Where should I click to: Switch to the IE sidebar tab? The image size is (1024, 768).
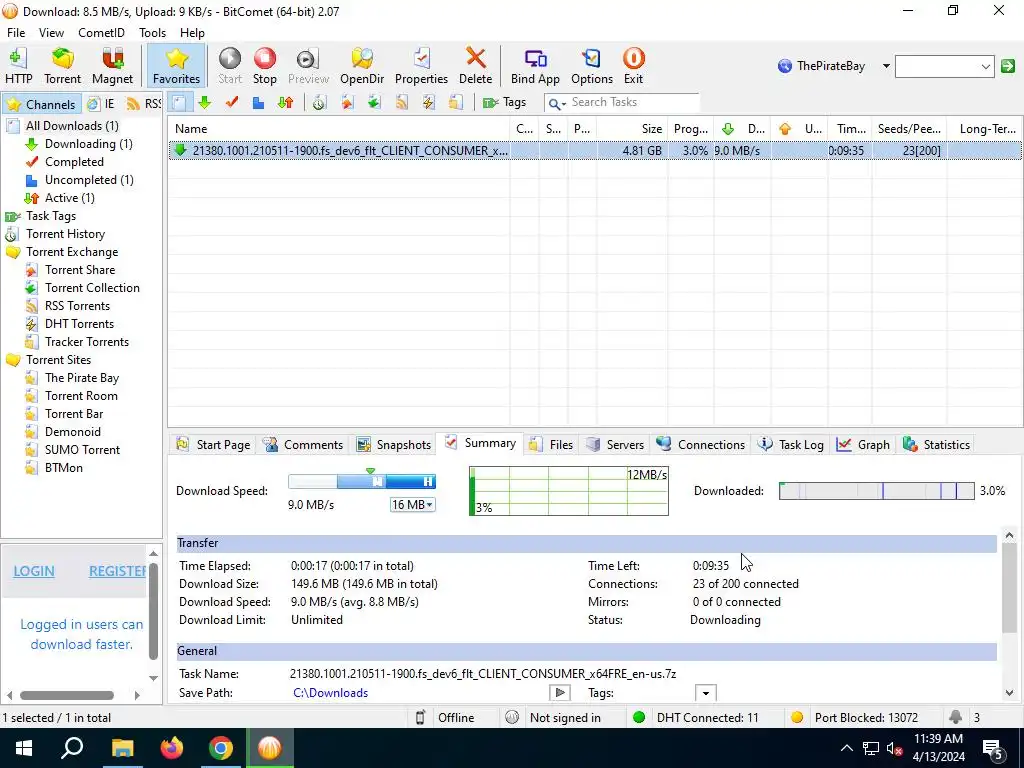click(x=101, y=104)
